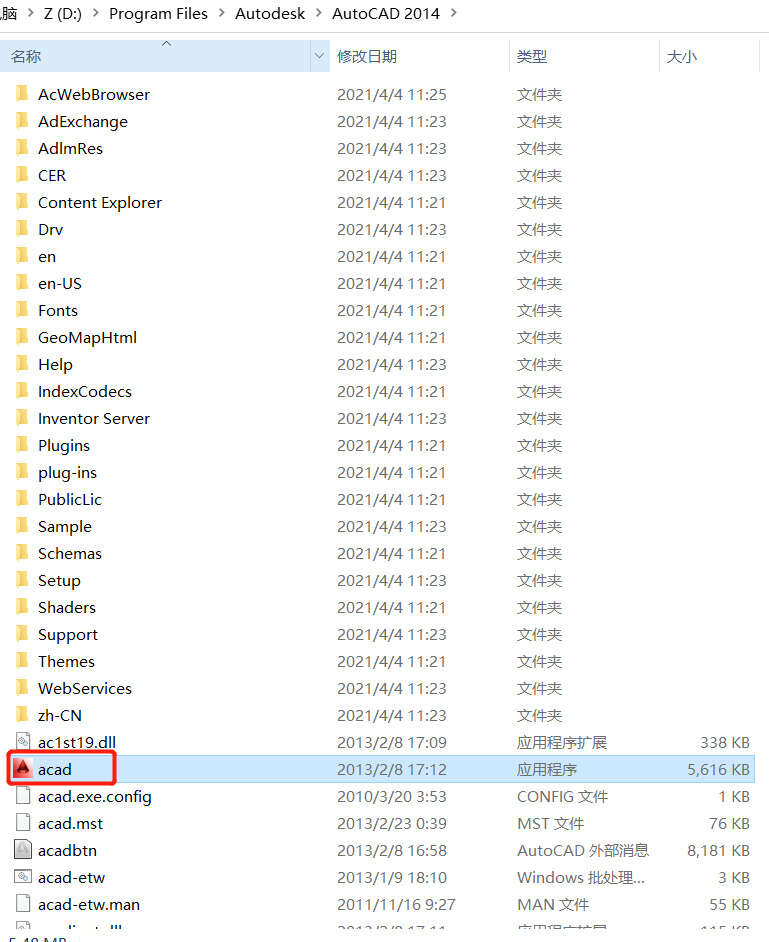
Task: Select the acad.mst file name
Action: coord(70,824)
